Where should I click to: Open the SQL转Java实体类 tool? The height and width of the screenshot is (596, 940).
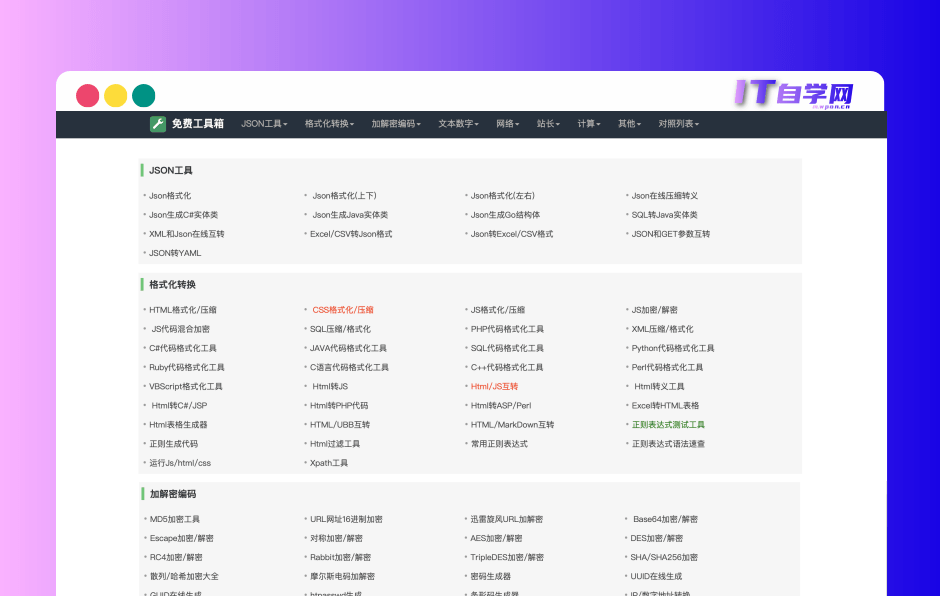[663, 214]
